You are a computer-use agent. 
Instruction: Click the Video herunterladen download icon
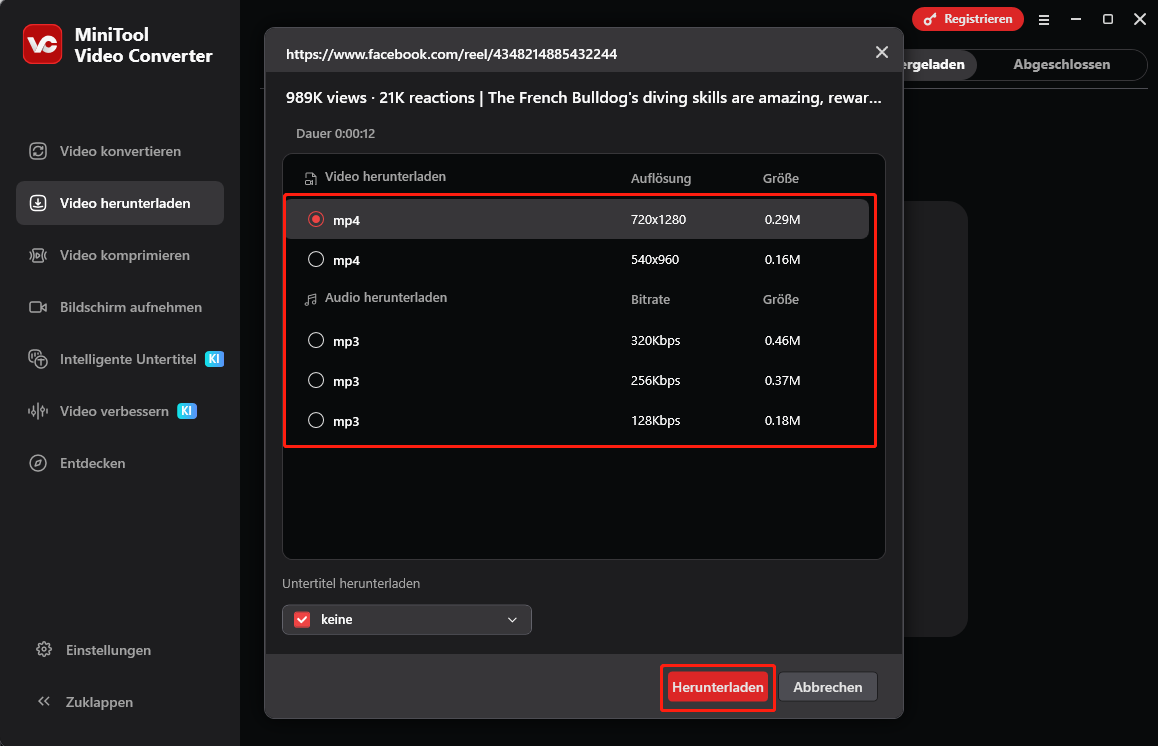click(x=38, y=203)
